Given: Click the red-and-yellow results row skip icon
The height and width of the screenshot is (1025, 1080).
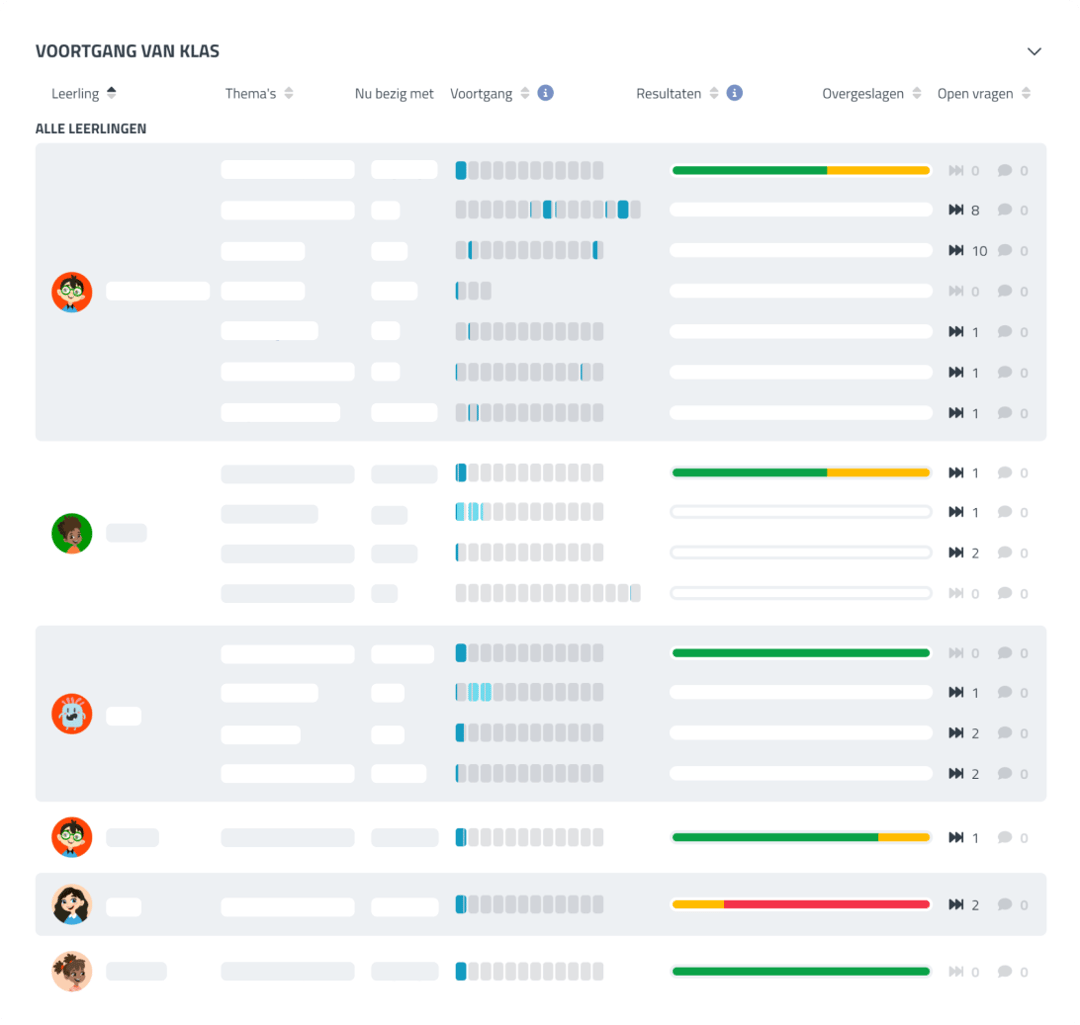Looking at the screenshot, I should coord(956,905).
